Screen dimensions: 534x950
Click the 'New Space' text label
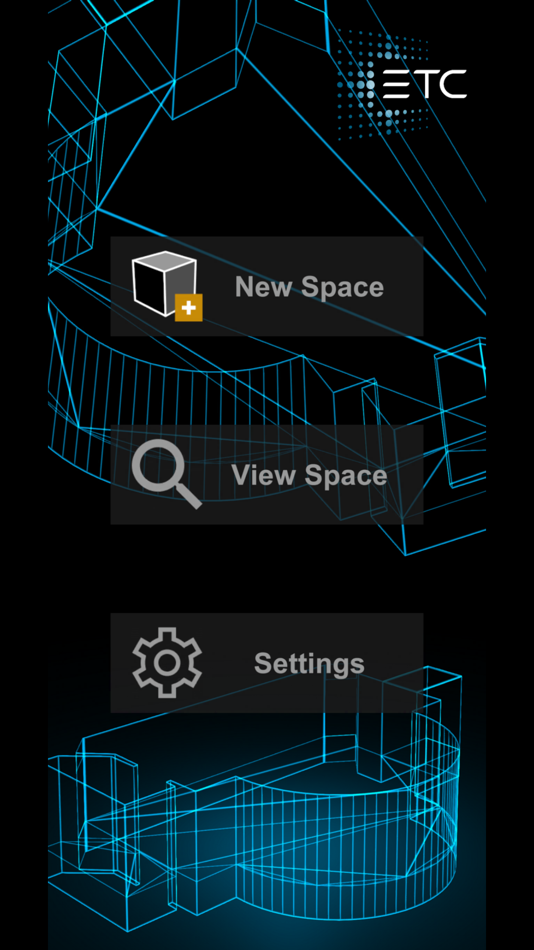click(309, 287)
